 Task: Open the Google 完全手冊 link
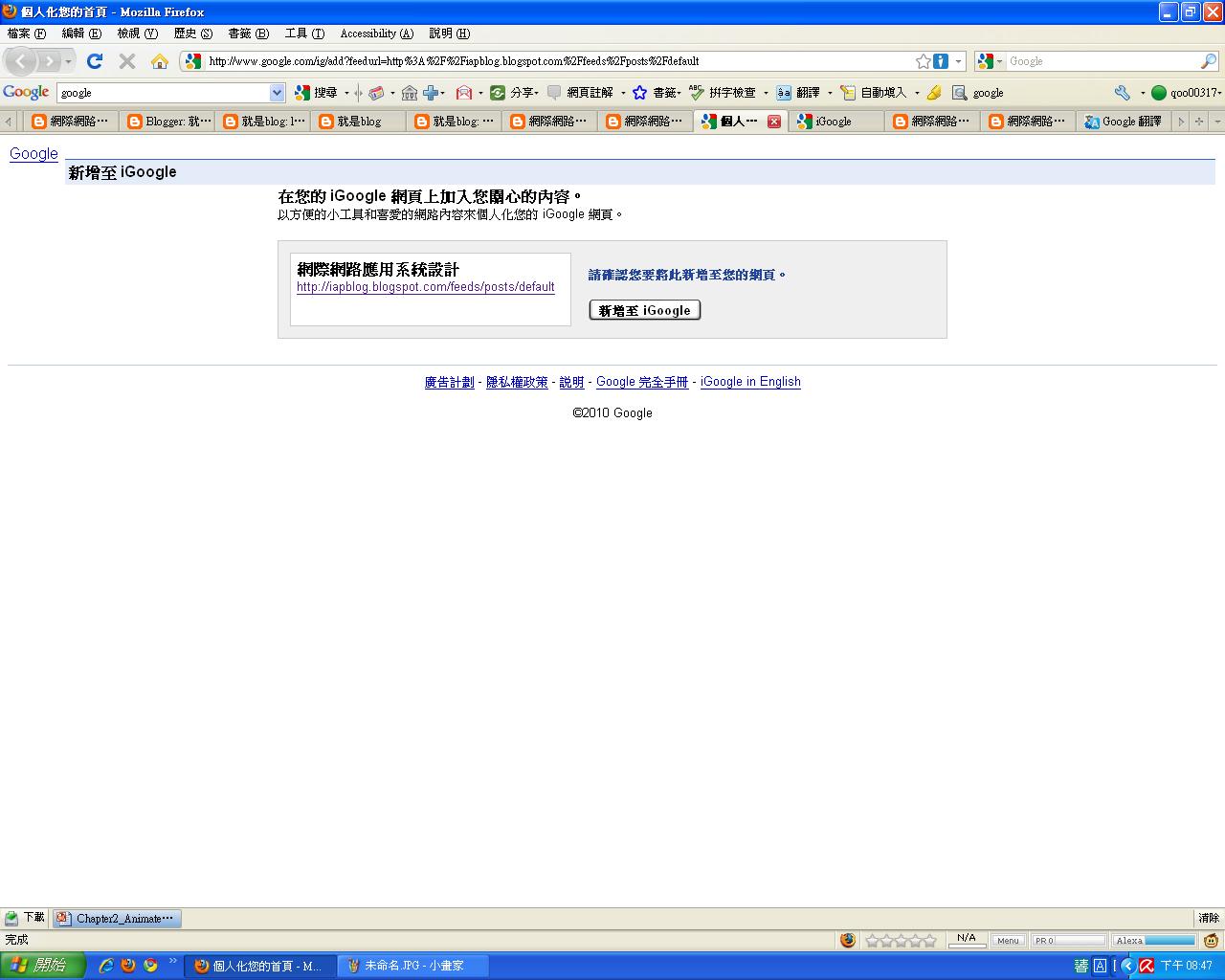642,382
